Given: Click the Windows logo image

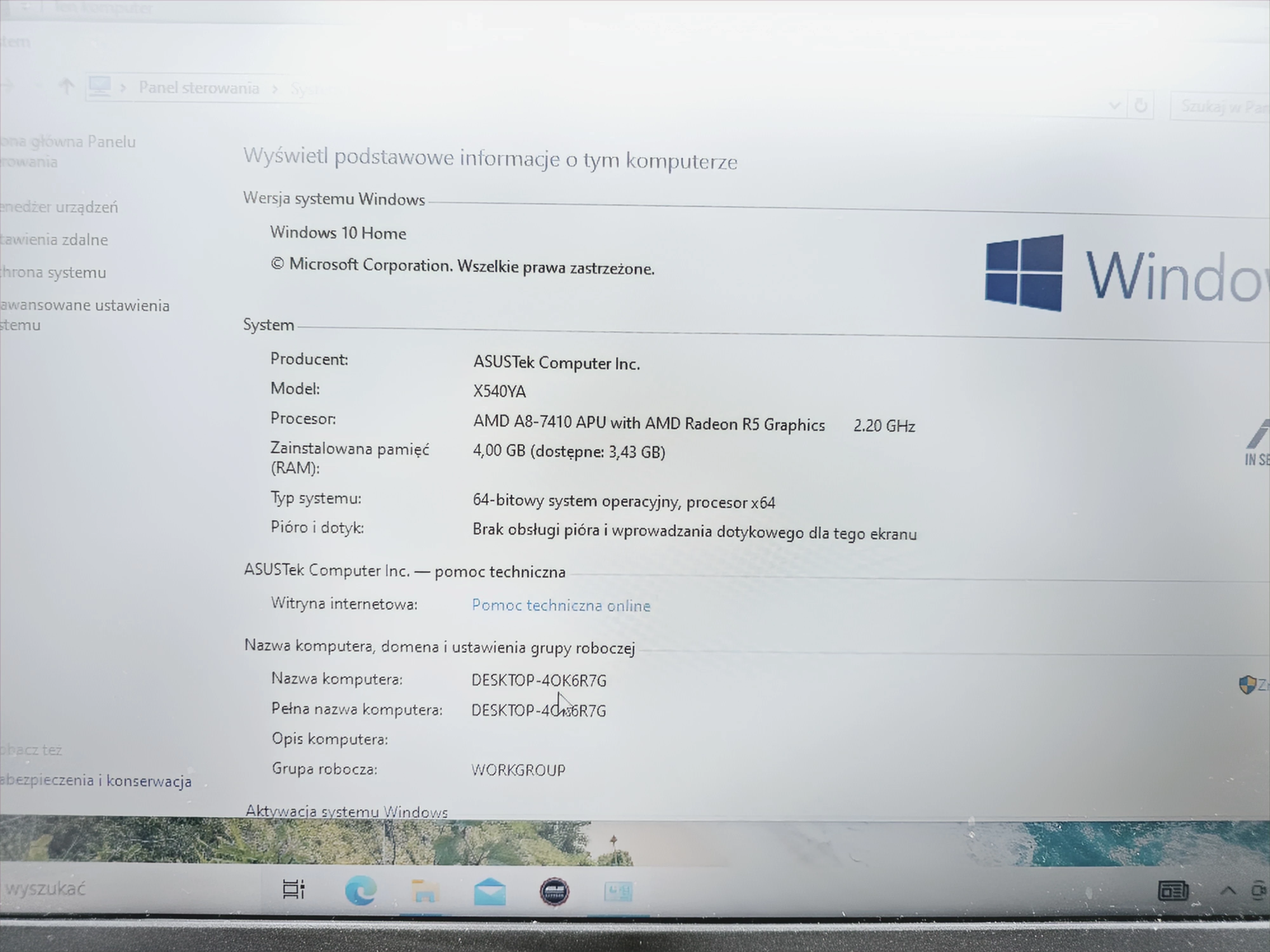Looking at the screenshot, I should (1024, 273).
